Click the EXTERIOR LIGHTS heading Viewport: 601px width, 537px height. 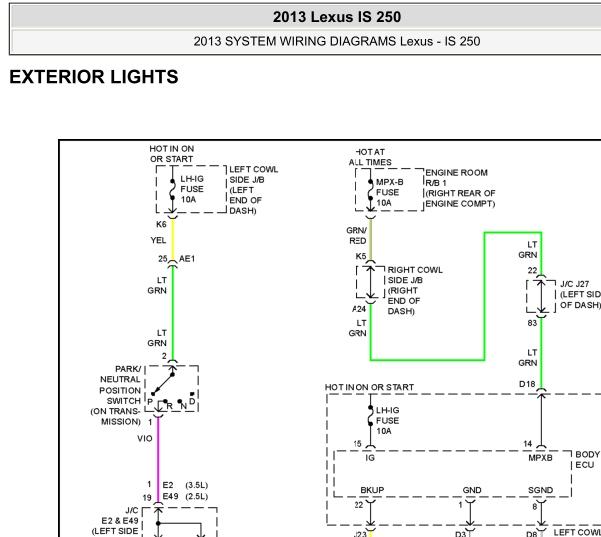pyautogui.click(x=94, y=77)
